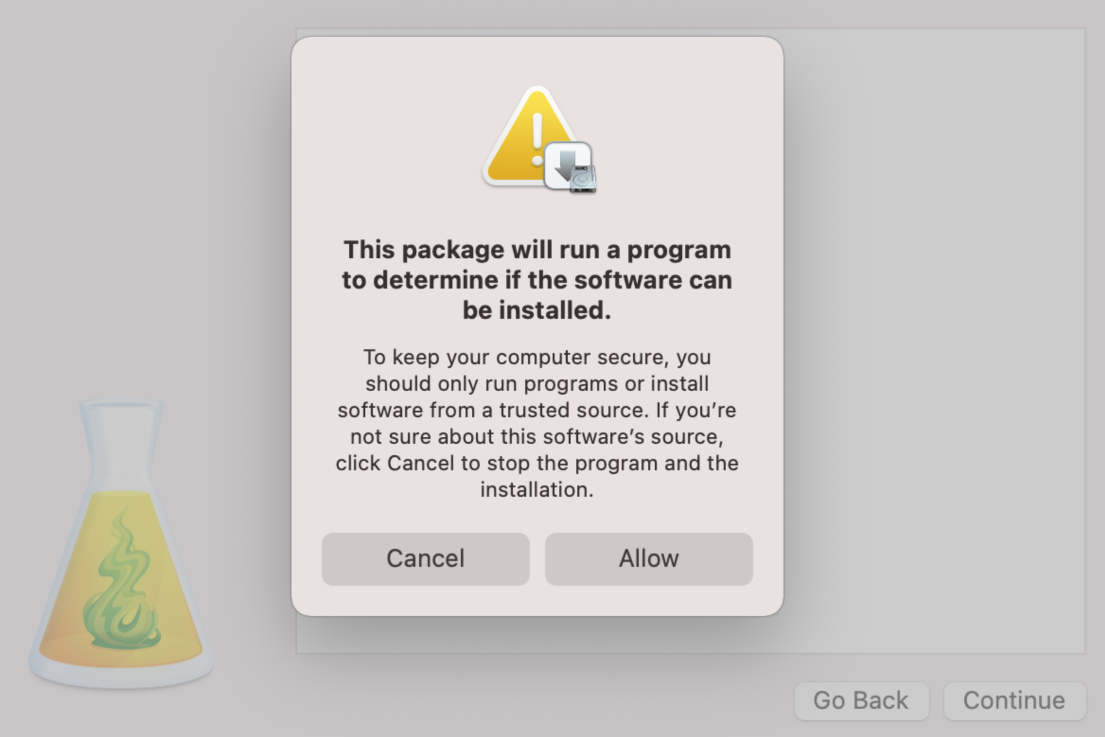1105x737 pixels.
Task: Go Back to the previous installer step
Action: pyautogui.click(x=861, y=701)
